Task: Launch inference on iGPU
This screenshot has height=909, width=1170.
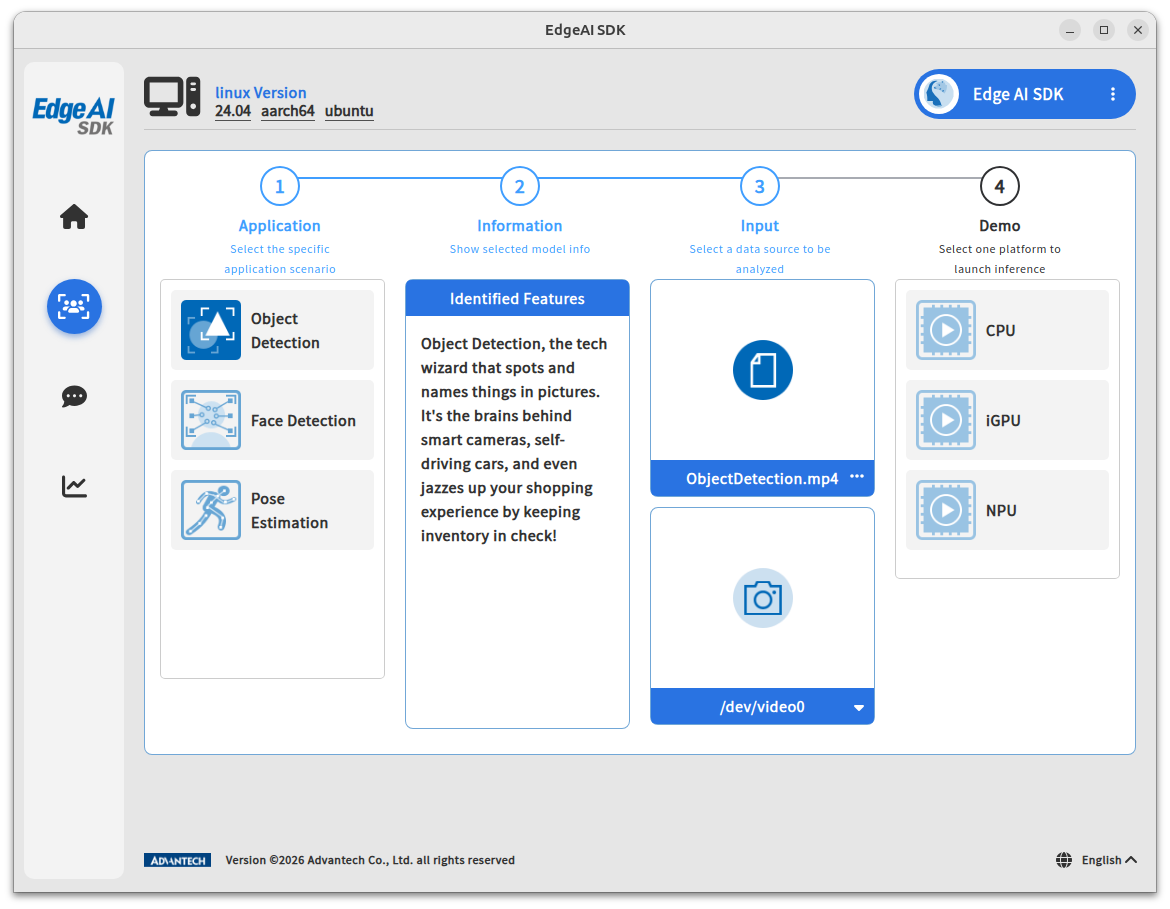Action: coord(1007,420)
